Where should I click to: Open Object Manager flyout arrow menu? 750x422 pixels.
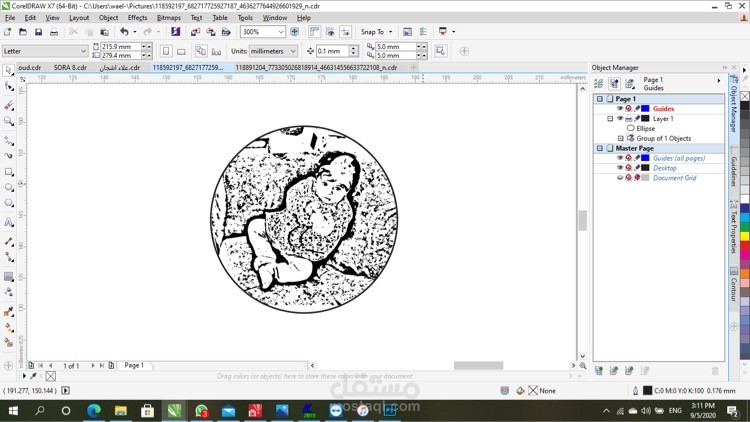coord(718,81)
